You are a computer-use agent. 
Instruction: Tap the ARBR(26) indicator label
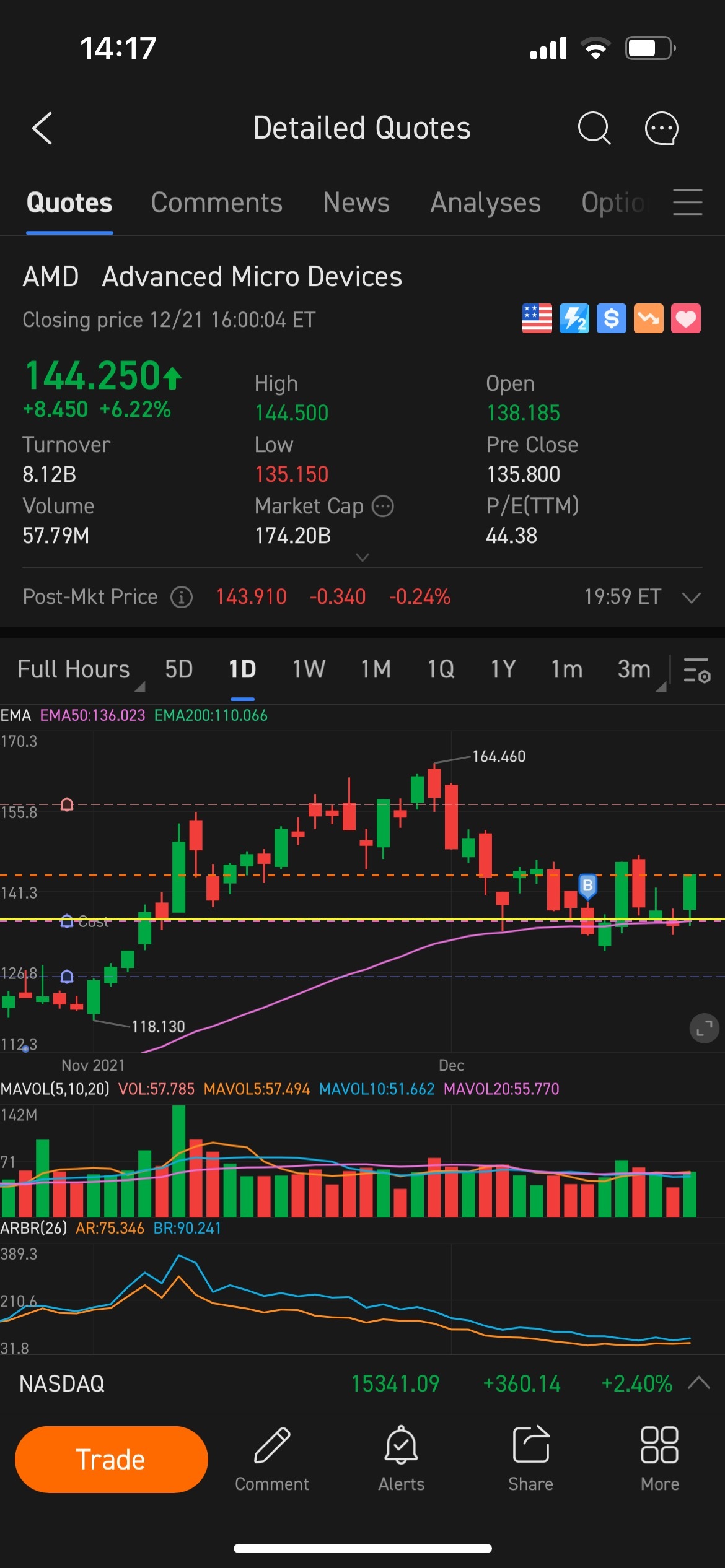tap(33, 1228)
